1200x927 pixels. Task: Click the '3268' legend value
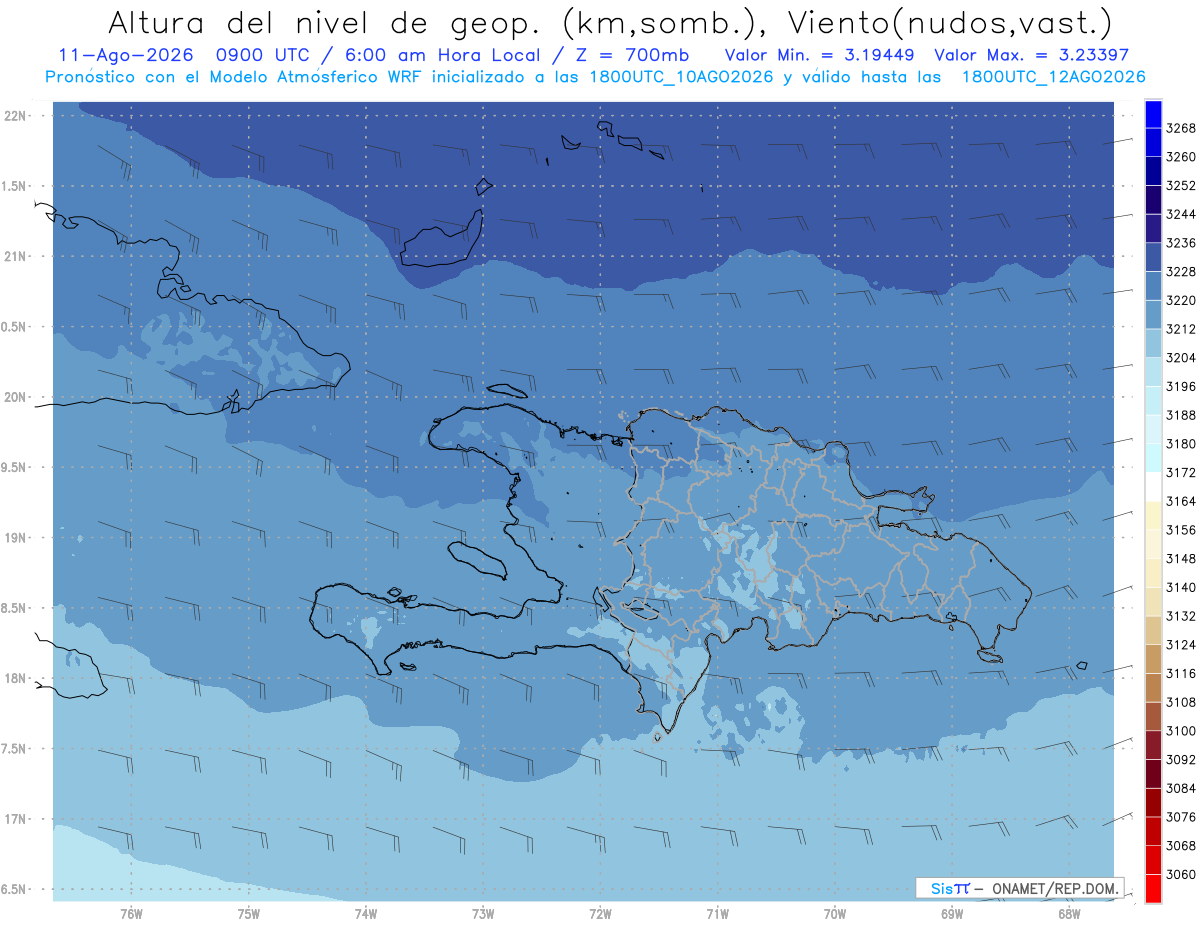1180,128
